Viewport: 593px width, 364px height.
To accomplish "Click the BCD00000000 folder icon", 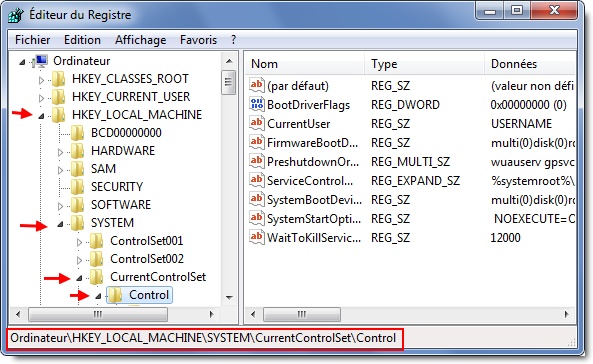I will coord(78,133).
